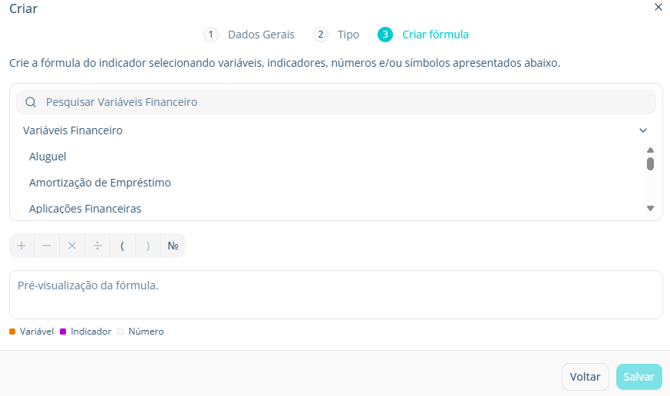Image resolution: width=670 pixels, height=396 pixels.
Task: Insert an opening parenthesis
Action: pos(123,246)
